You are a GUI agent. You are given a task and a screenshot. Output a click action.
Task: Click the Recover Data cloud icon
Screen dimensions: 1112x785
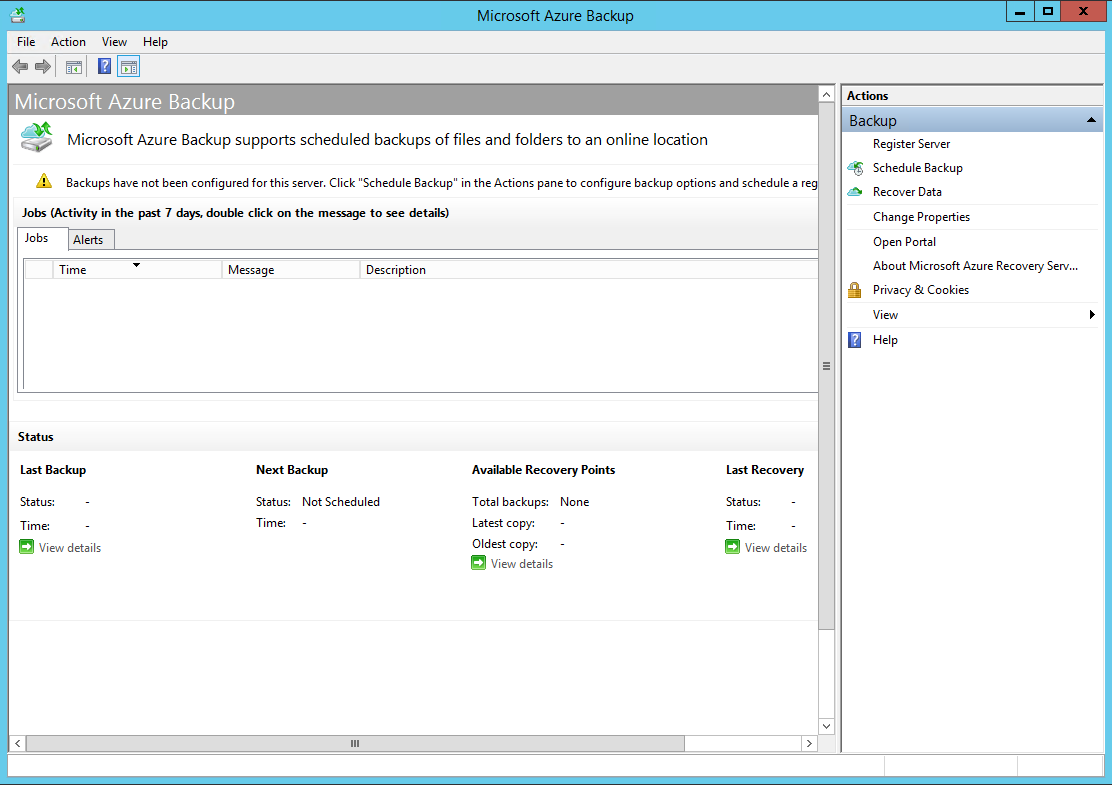[x=855, y=192]
